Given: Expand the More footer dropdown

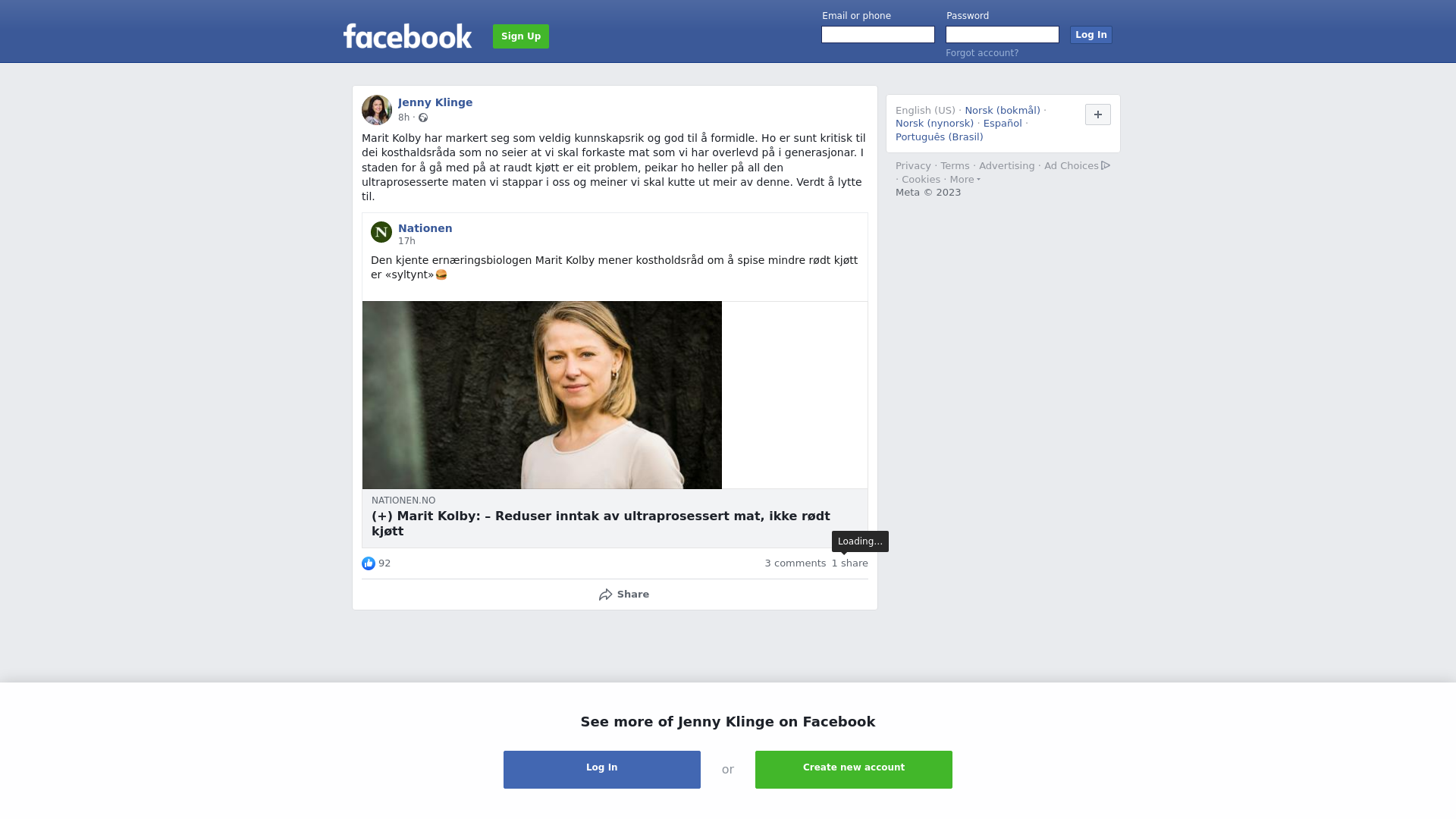Looking at the screenshot, I should coord(965,180).
